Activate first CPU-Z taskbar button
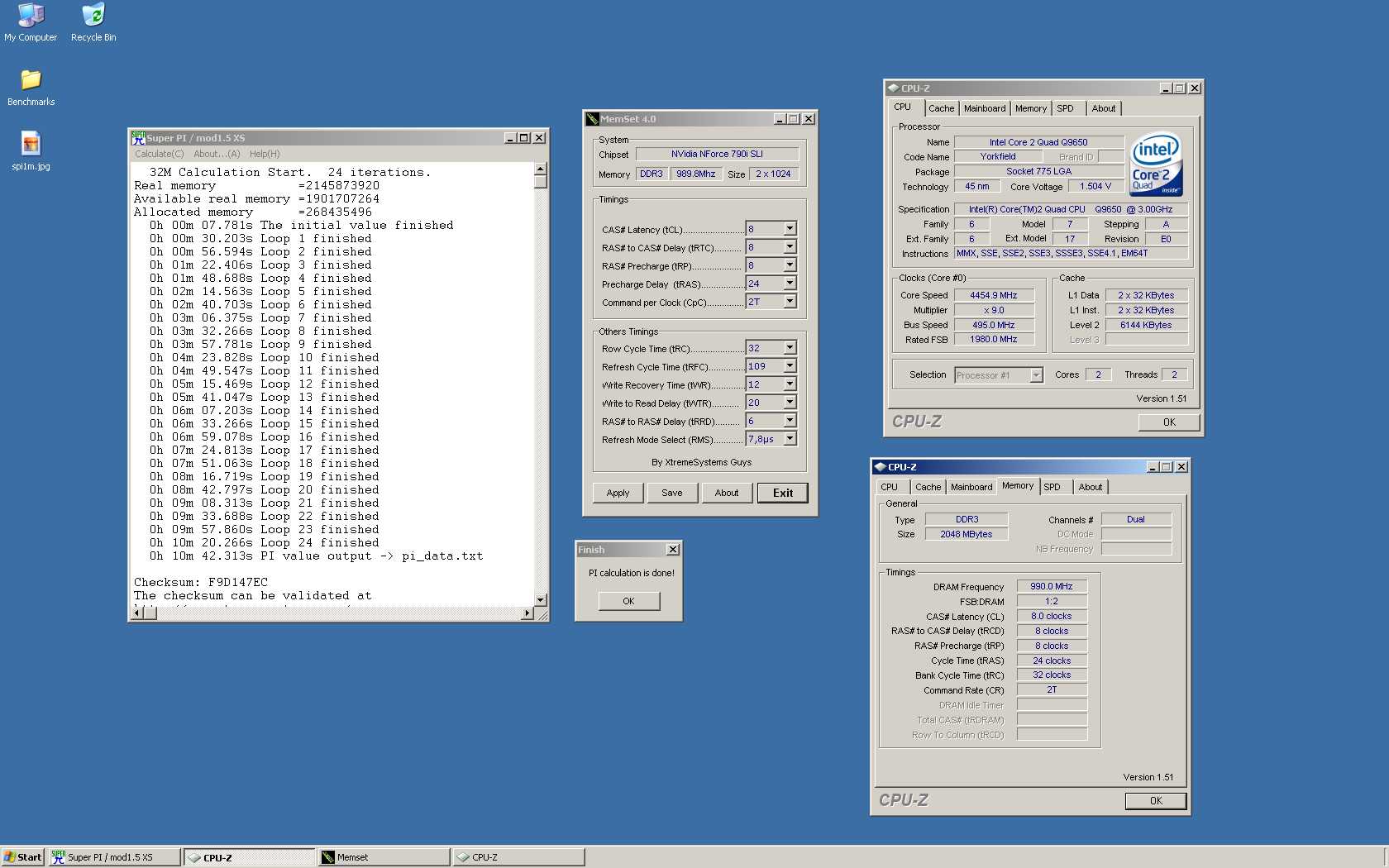Image resolution: width=1389 pixels, height=868 pixels. [x=249, y=857]
